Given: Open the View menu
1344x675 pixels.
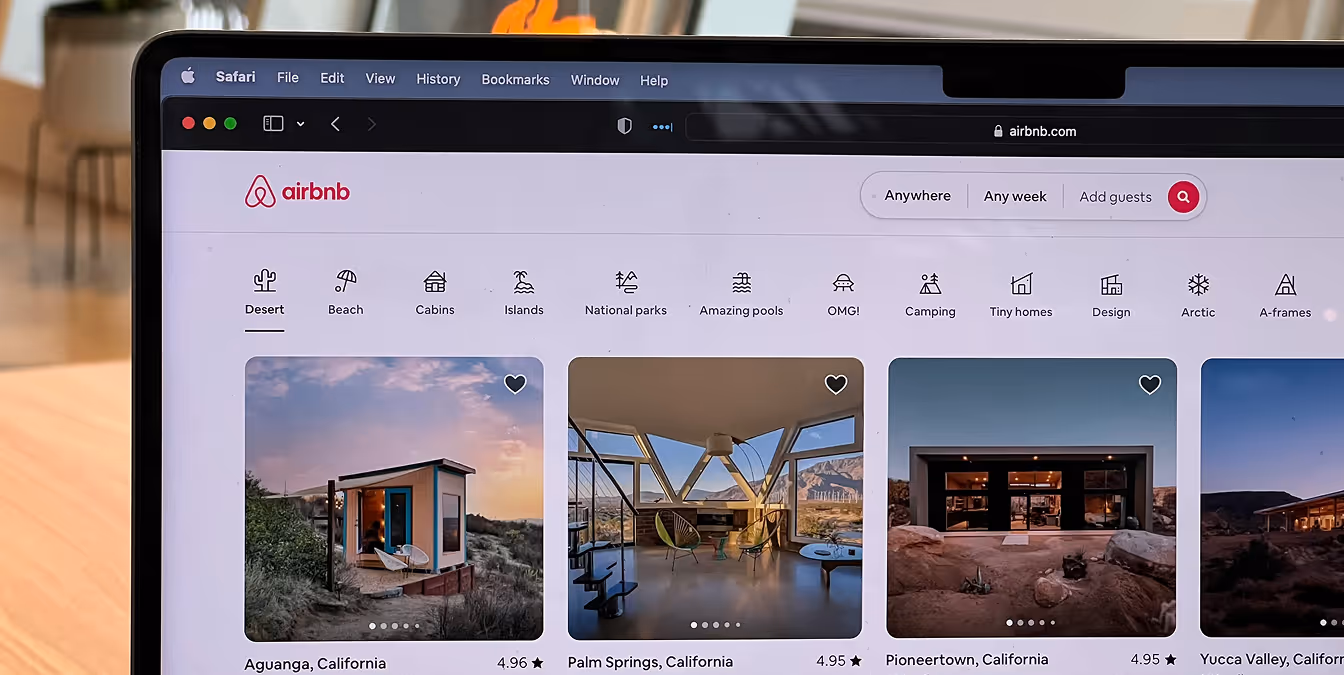Looking at the screenshot, I should (x=380, y=79).
